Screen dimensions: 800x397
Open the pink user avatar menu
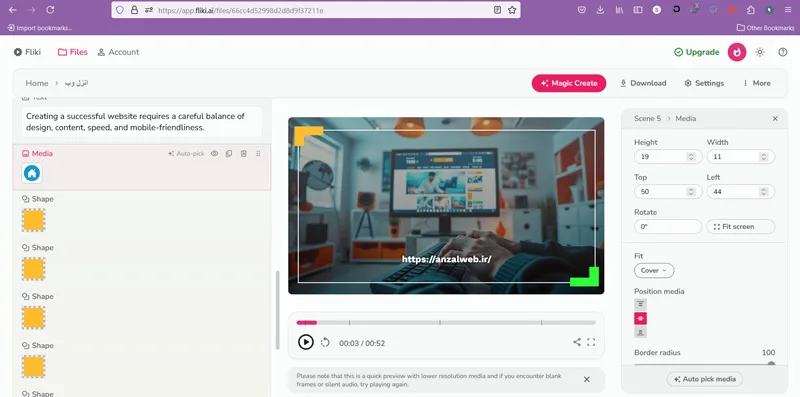pos(737,52)
